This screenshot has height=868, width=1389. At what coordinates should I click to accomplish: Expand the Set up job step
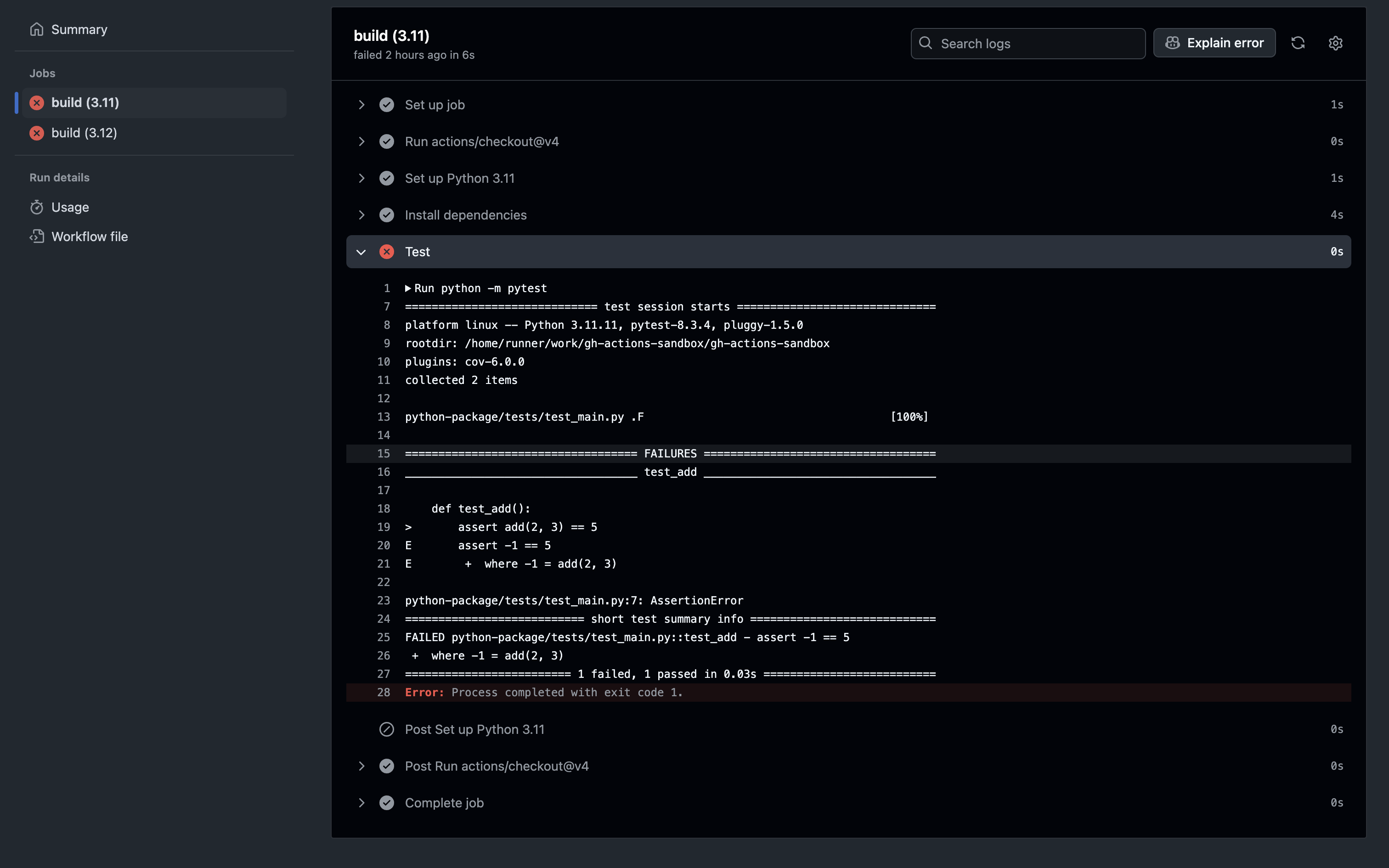[361, 105]
